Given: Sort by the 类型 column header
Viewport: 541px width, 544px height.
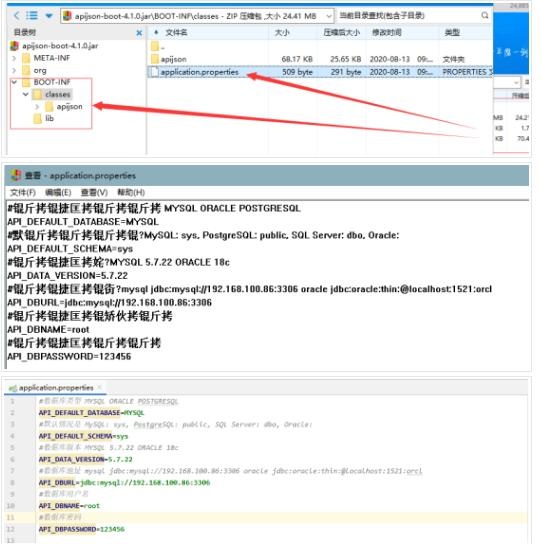Looking at the screenshot, I should point(452,33).
